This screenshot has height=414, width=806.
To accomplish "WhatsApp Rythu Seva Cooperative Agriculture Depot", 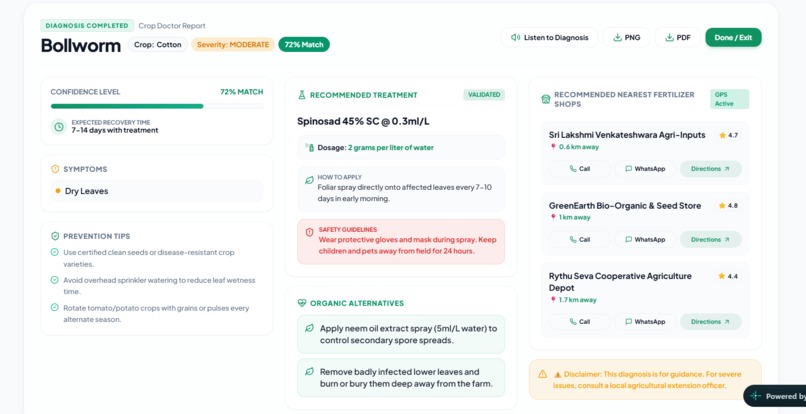I will (x=645, y=322).
